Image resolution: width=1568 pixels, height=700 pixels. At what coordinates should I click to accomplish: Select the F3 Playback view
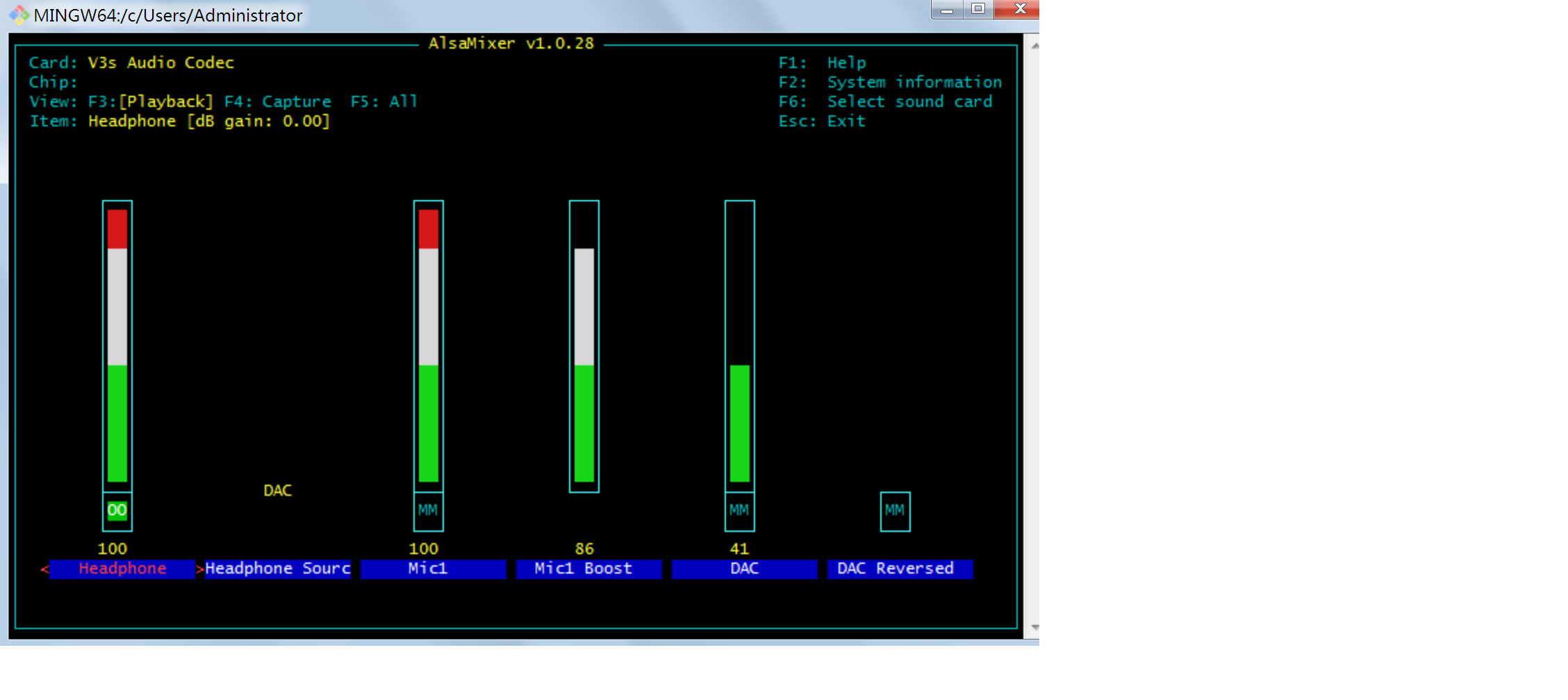coord(151,101)
